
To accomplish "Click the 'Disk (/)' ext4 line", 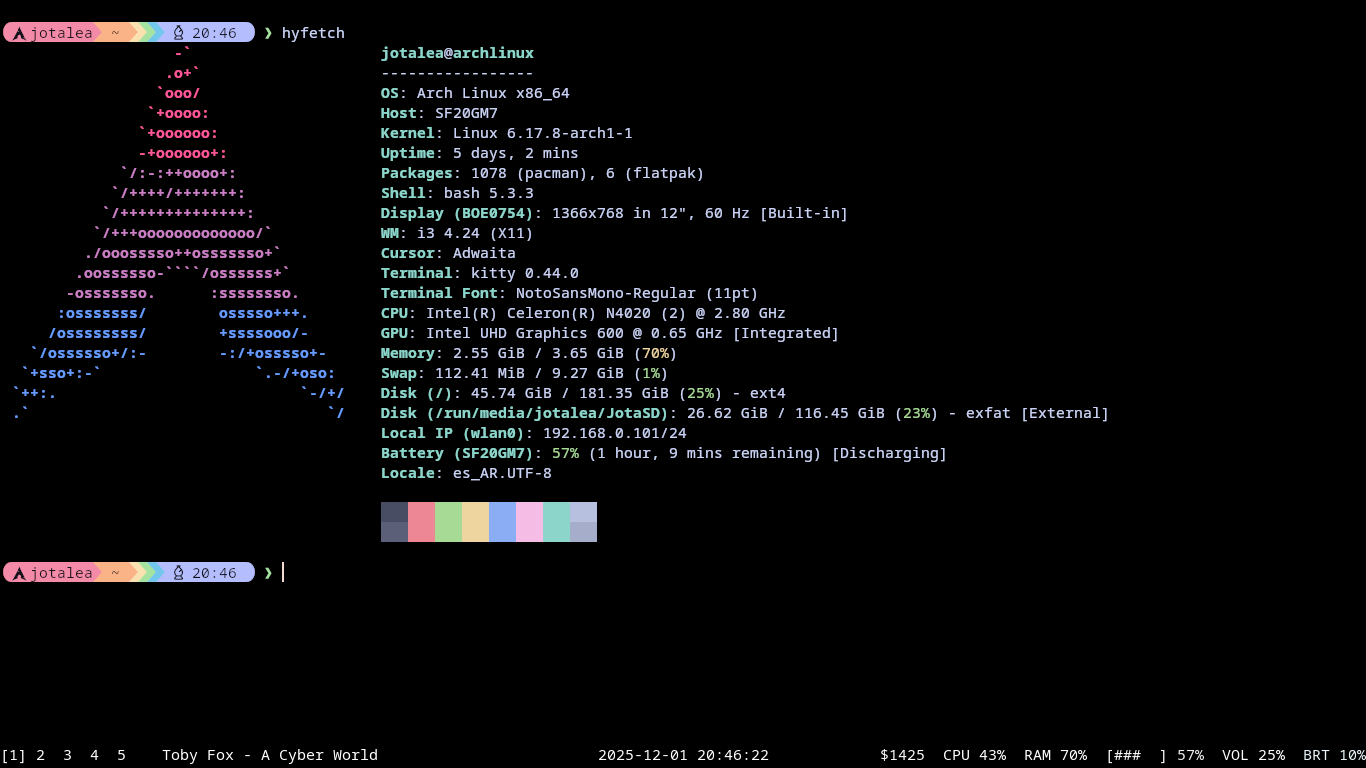I will pos(583,393).
